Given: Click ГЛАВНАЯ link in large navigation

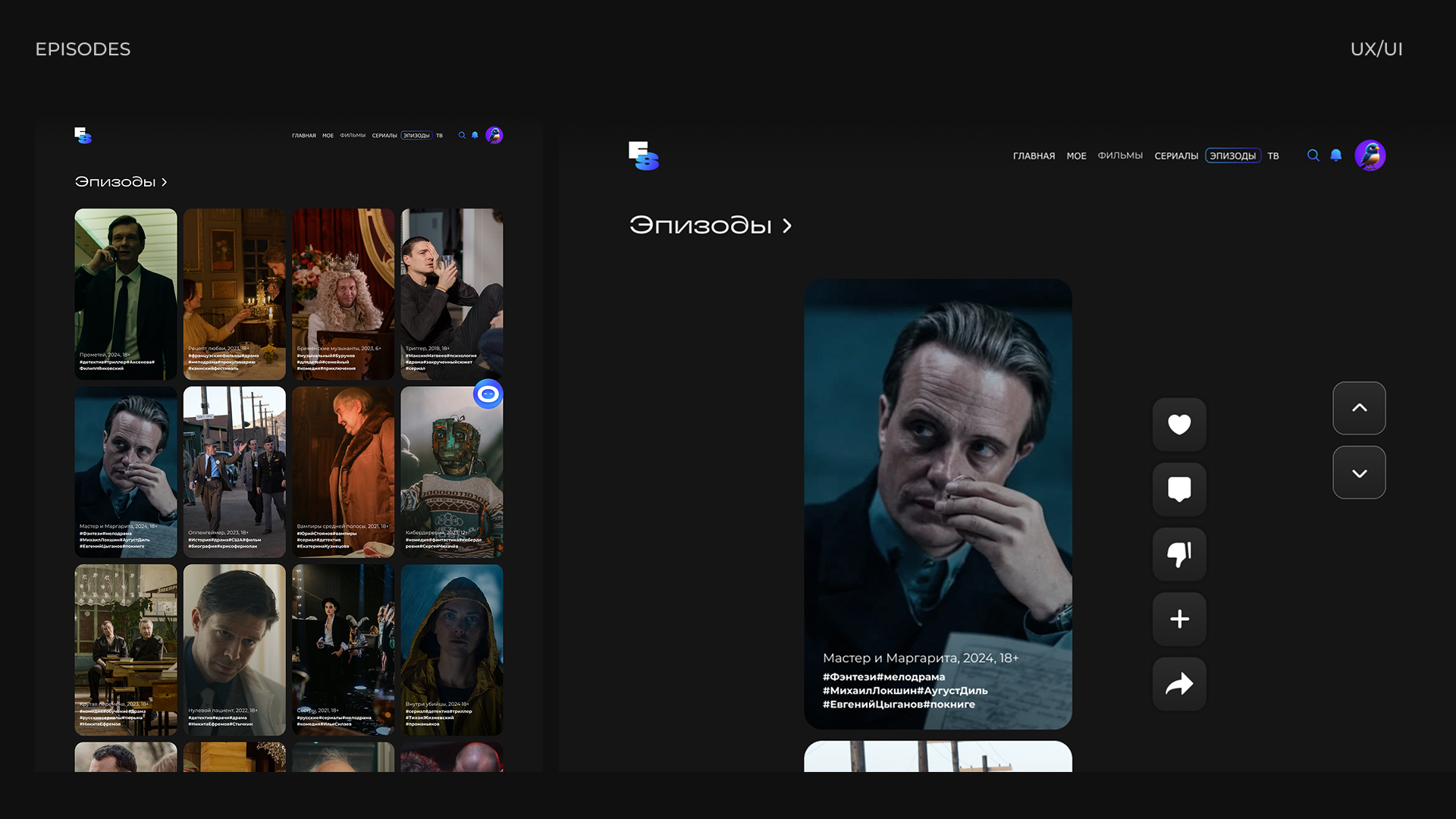Looking at the screenshot, I should click(1034, 155).
